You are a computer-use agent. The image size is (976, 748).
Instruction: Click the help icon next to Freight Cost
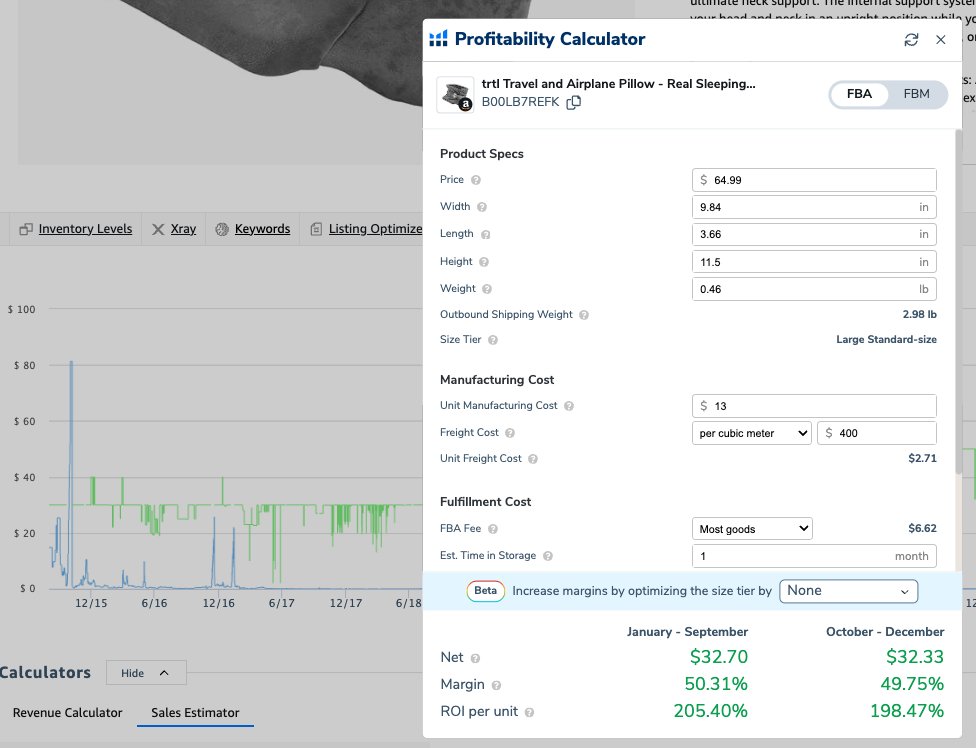[x=510, y=432]
